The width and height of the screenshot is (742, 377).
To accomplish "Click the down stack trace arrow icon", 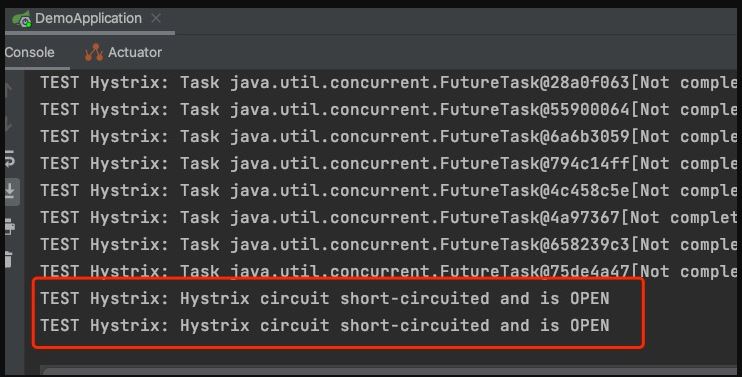I will coord(9,124).
